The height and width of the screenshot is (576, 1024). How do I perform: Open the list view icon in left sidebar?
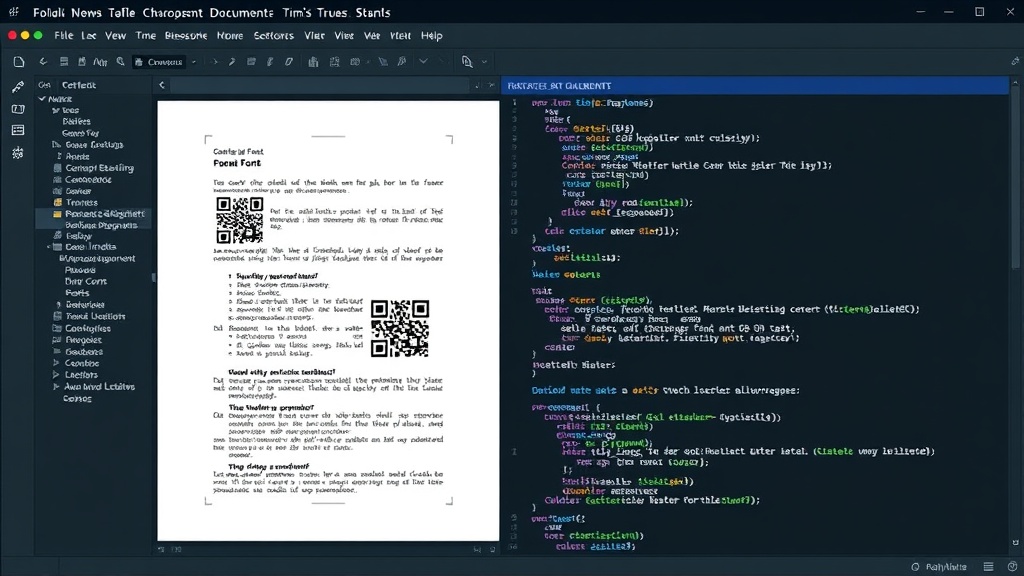click(18, 130)
